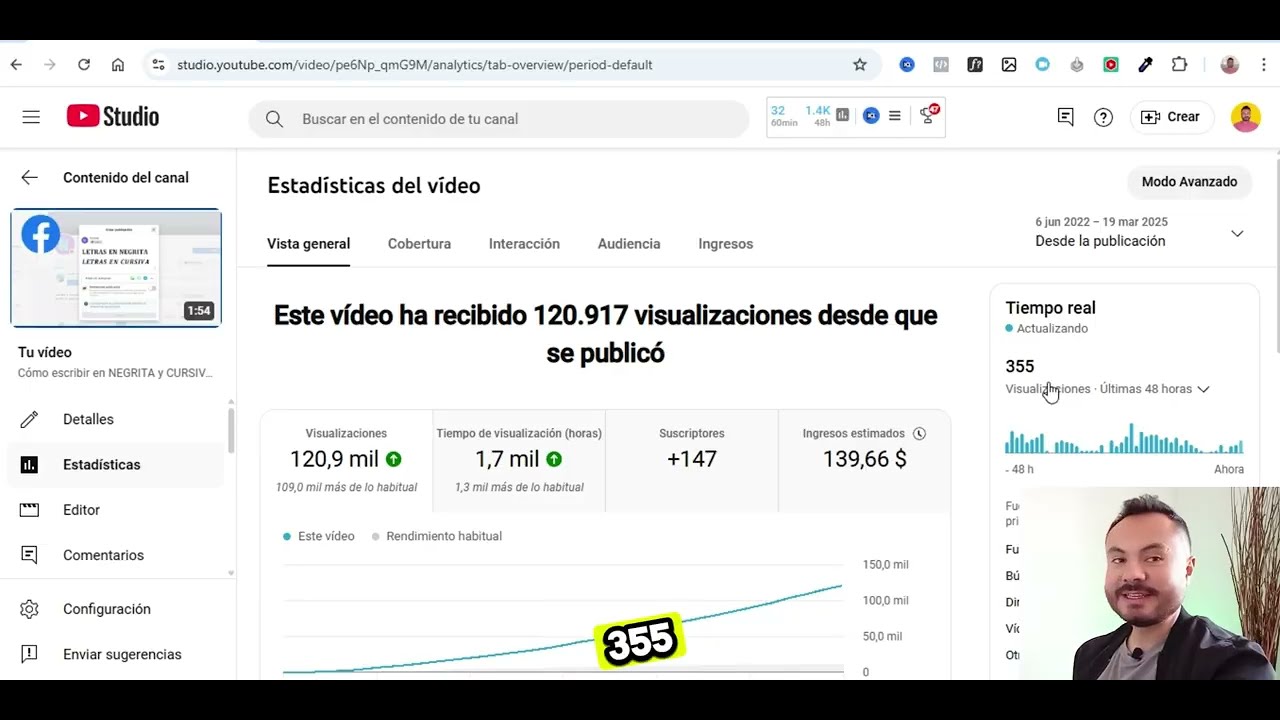1280x720 pixels.
Task: Open Chrome three-dot menu
Action: 1264,65
